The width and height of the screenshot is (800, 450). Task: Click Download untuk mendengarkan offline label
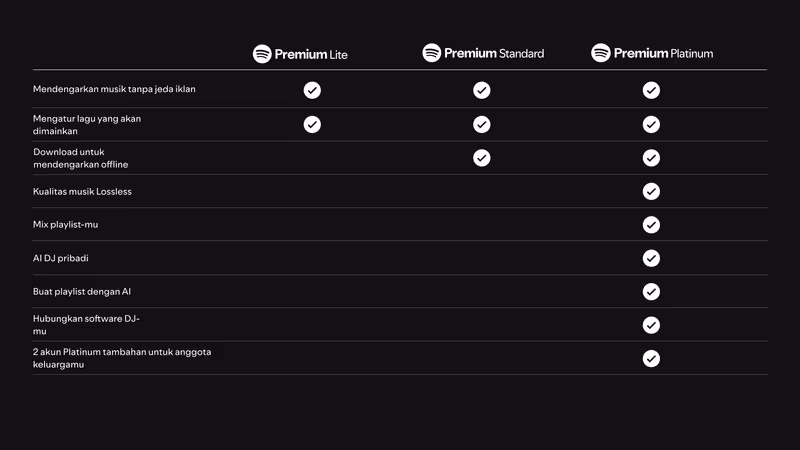click(81, 158)
